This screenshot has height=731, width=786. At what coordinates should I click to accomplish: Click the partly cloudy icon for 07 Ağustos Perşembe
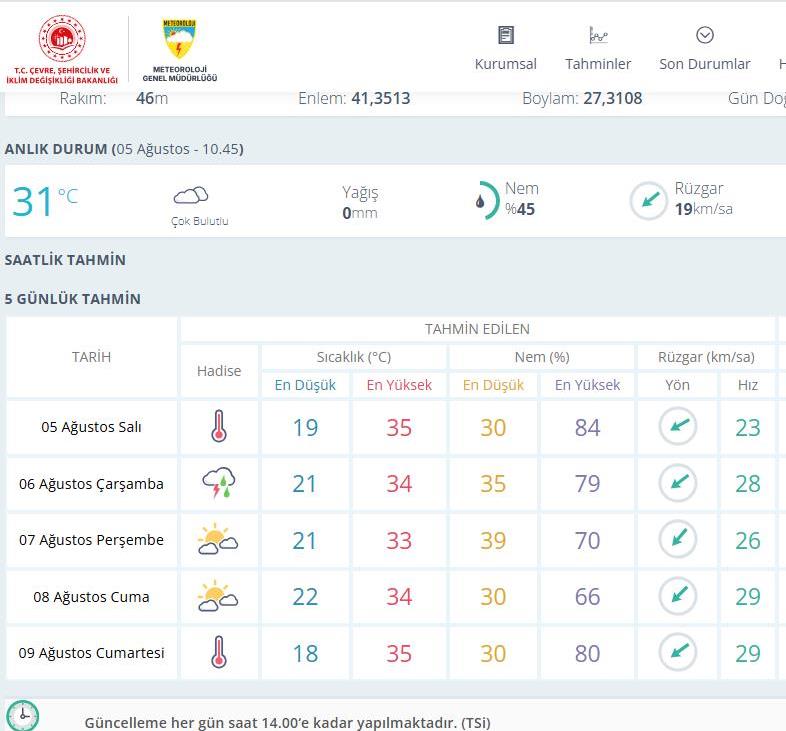(x=218, y=540)
